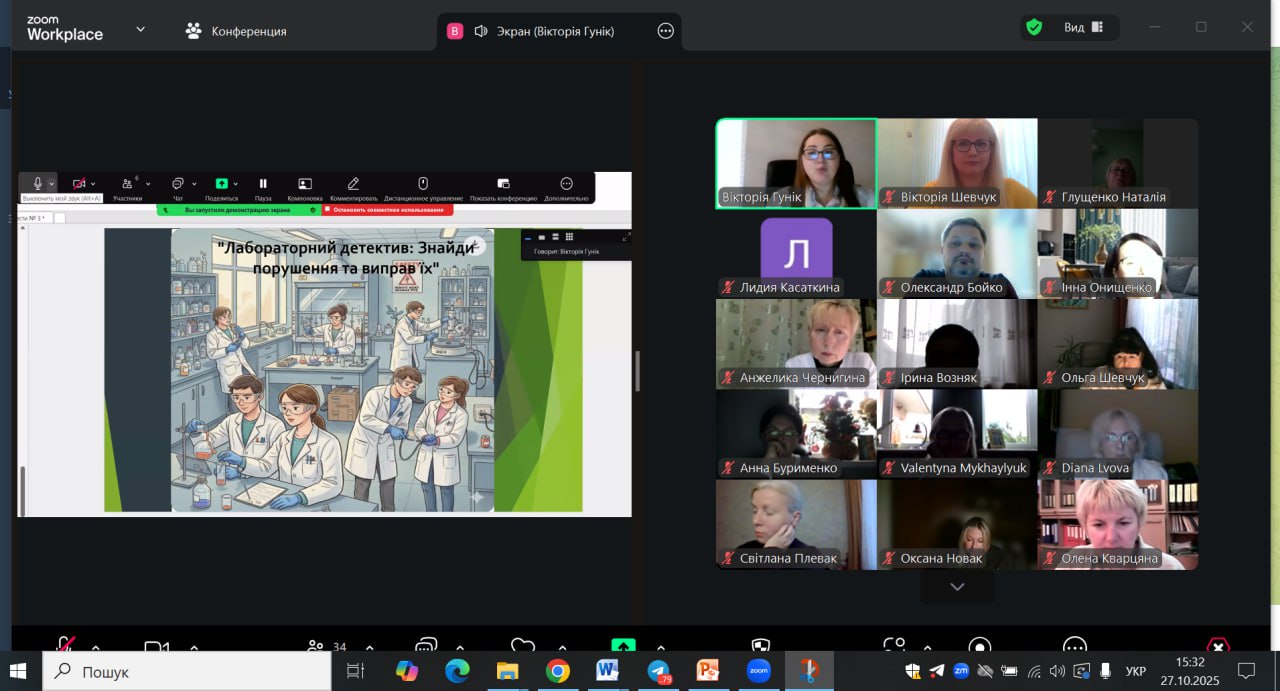Open the Комментировать annotation tool
The height and width of the screenshot is (691, 1280).
point(353,184)
